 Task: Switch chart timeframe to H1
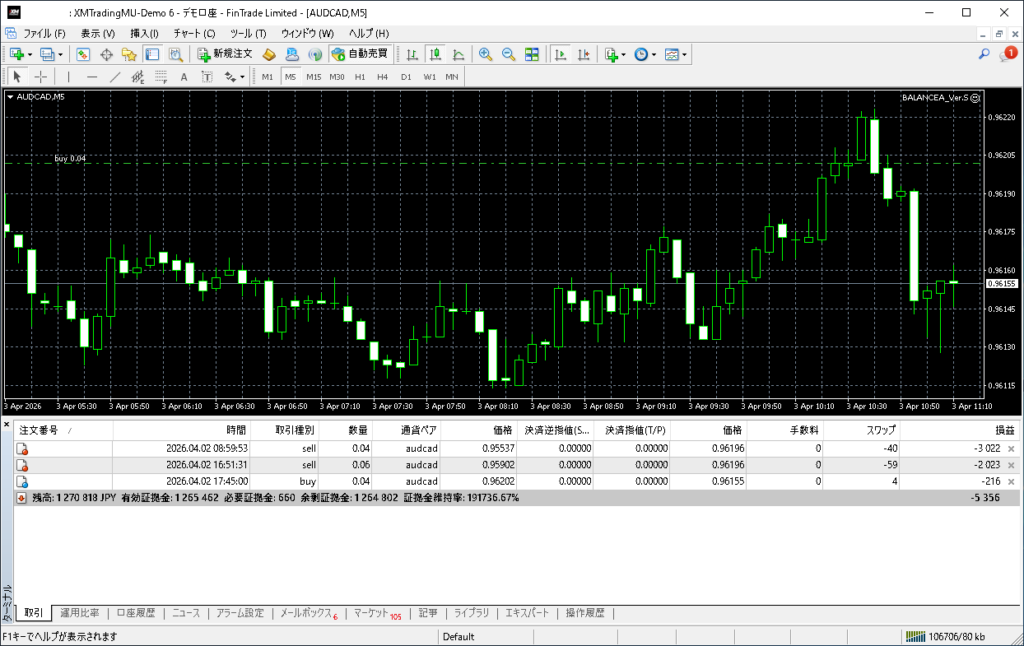360,77
